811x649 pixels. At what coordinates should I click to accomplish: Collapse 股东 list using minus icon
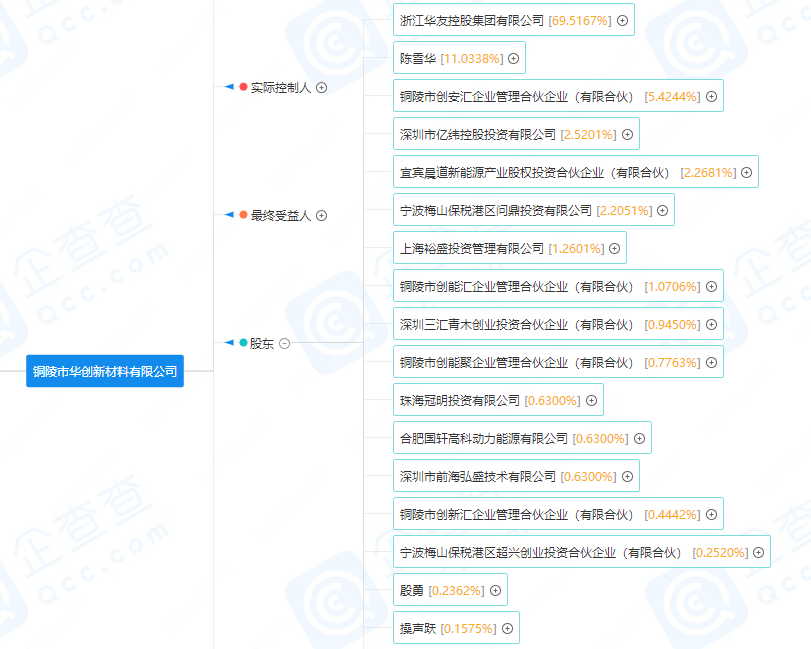pyautogui.click(x=283, y=343)
